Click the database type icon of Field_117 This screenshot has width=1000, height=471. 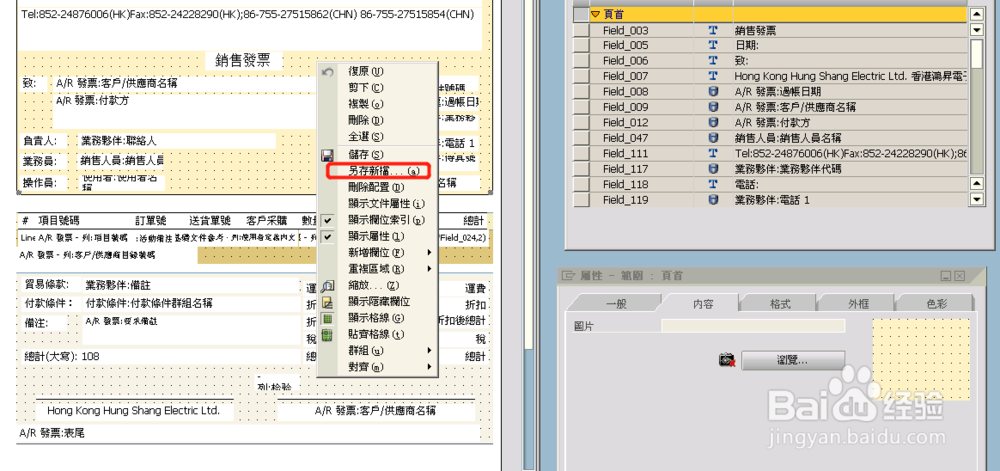pos(713,169)
